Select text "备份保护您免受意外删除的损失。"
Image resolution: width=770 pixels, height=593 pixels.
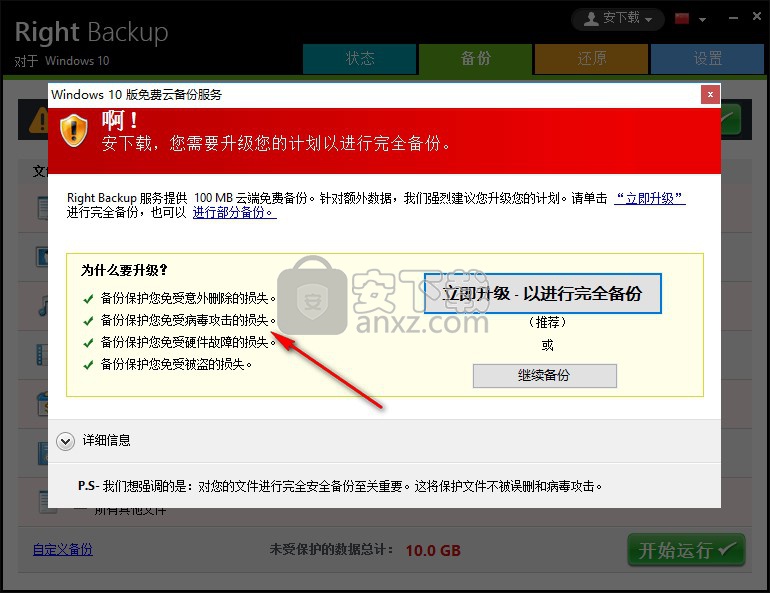pos(189,298)
